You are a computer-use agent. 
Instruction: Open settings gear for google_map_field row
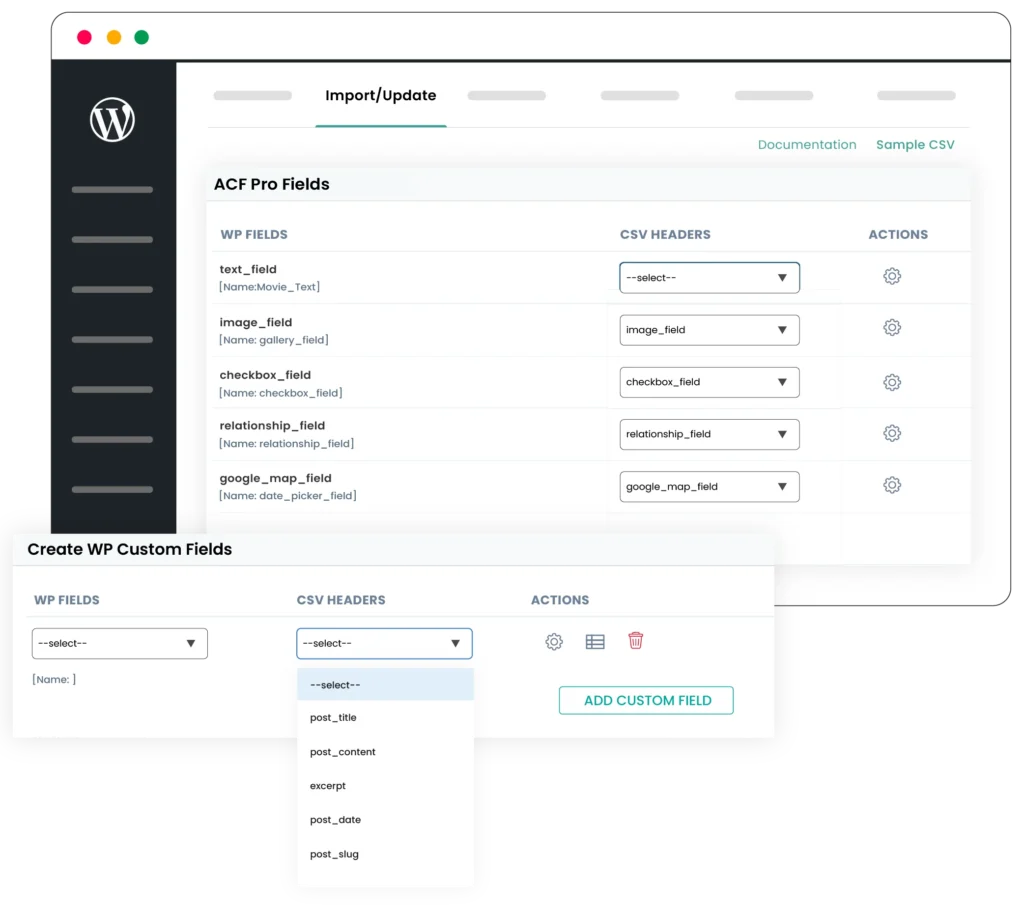pyautogui.click(x=891, y=486)
